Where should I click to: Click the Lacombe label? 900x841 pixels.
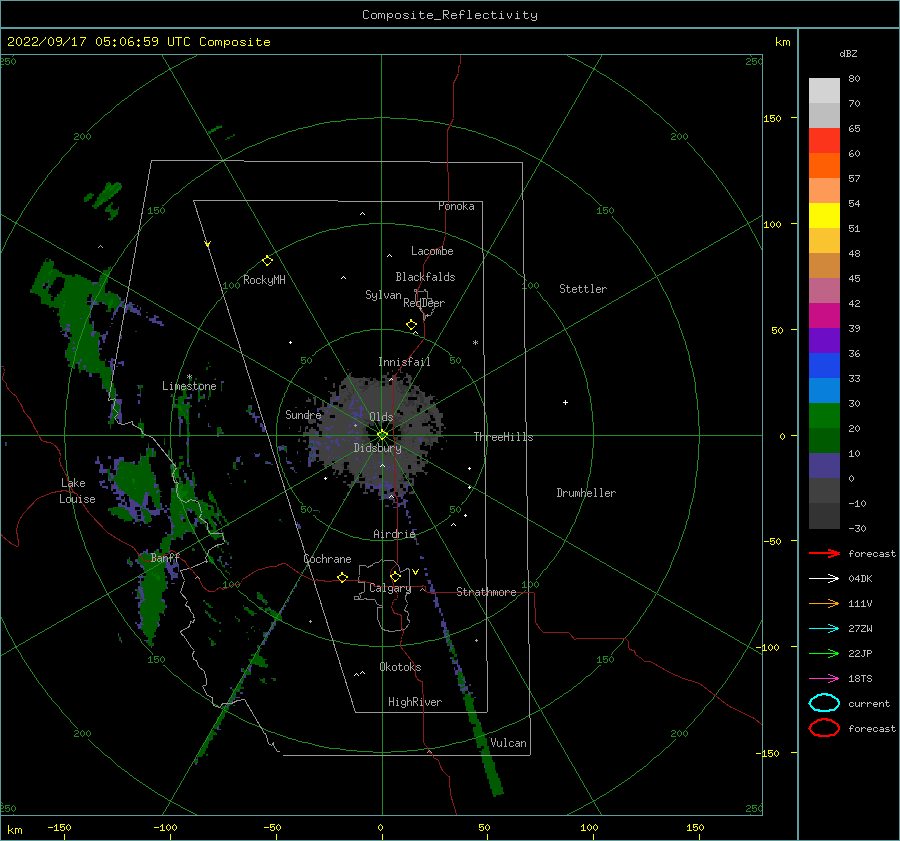click(x=432, y=251)
